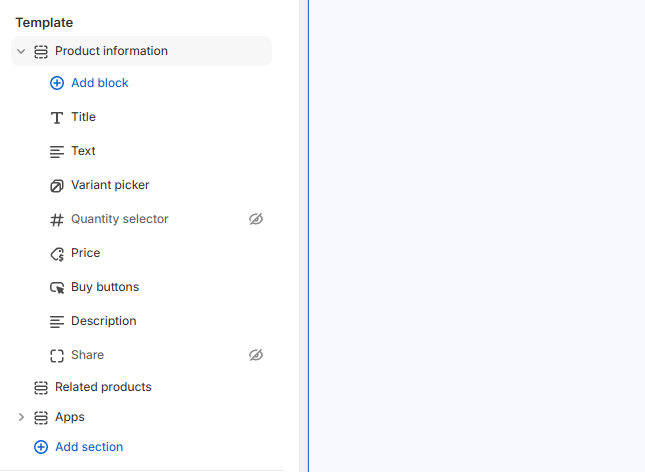Click the Add block link
Image resolution: width=645 pixels, height=472 pixels.
[100, 83]
